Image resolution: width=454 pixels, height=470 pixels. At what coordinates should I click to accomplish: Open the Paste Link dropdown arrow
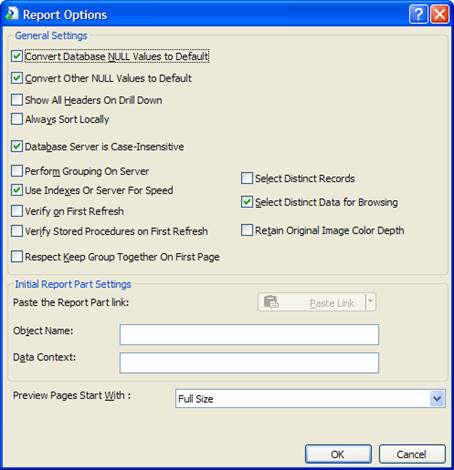371,302
